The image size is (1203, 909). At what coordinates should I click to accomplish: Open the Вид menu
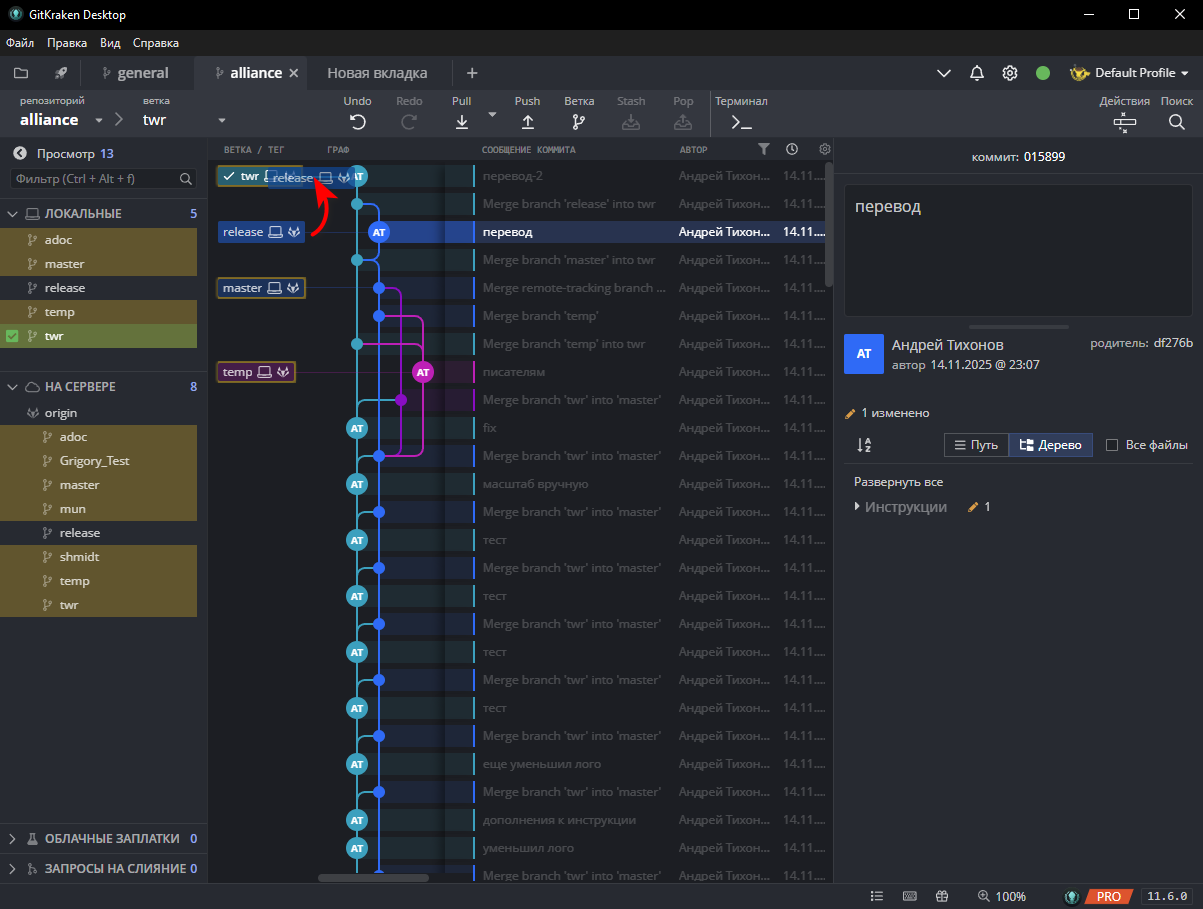click(x=110, y=43)
